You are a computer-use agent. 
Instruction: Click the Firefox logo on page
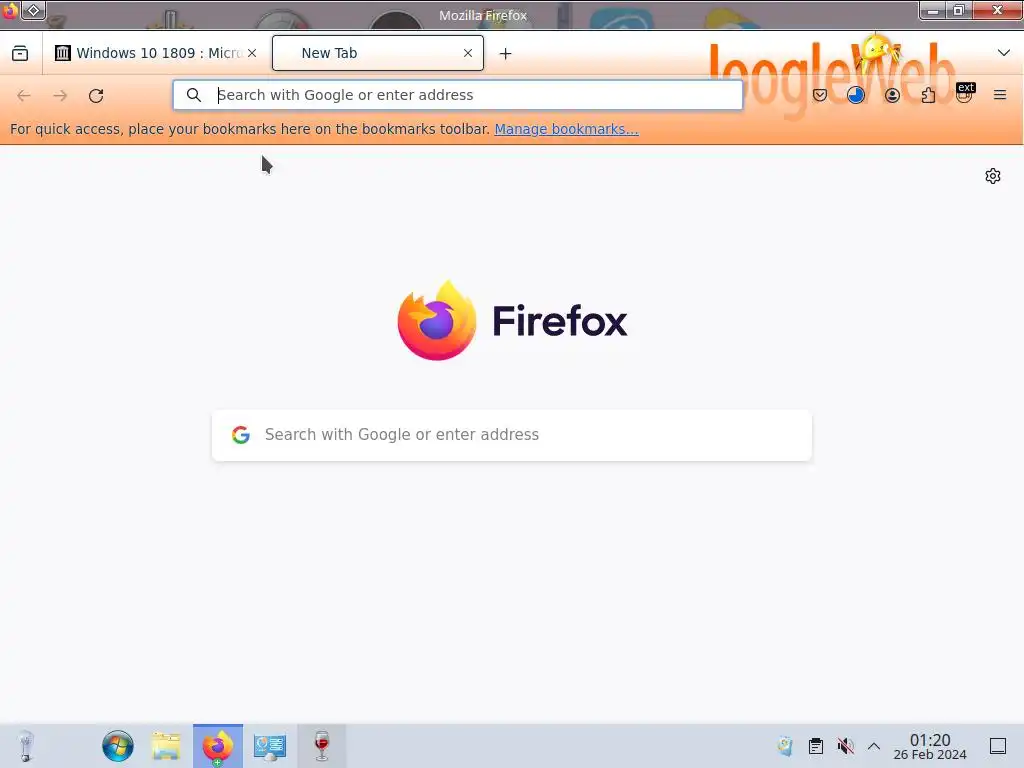point(512,321)
